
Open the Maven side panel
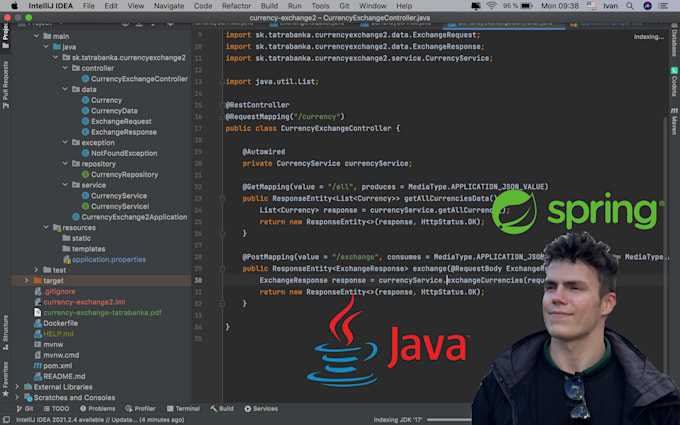click(674, 121)
